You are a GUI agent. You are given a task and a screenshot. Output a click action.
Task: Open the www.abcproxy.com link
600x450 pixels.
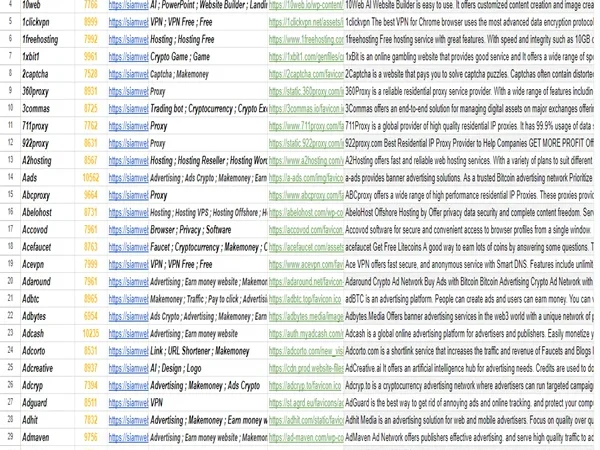306,195
